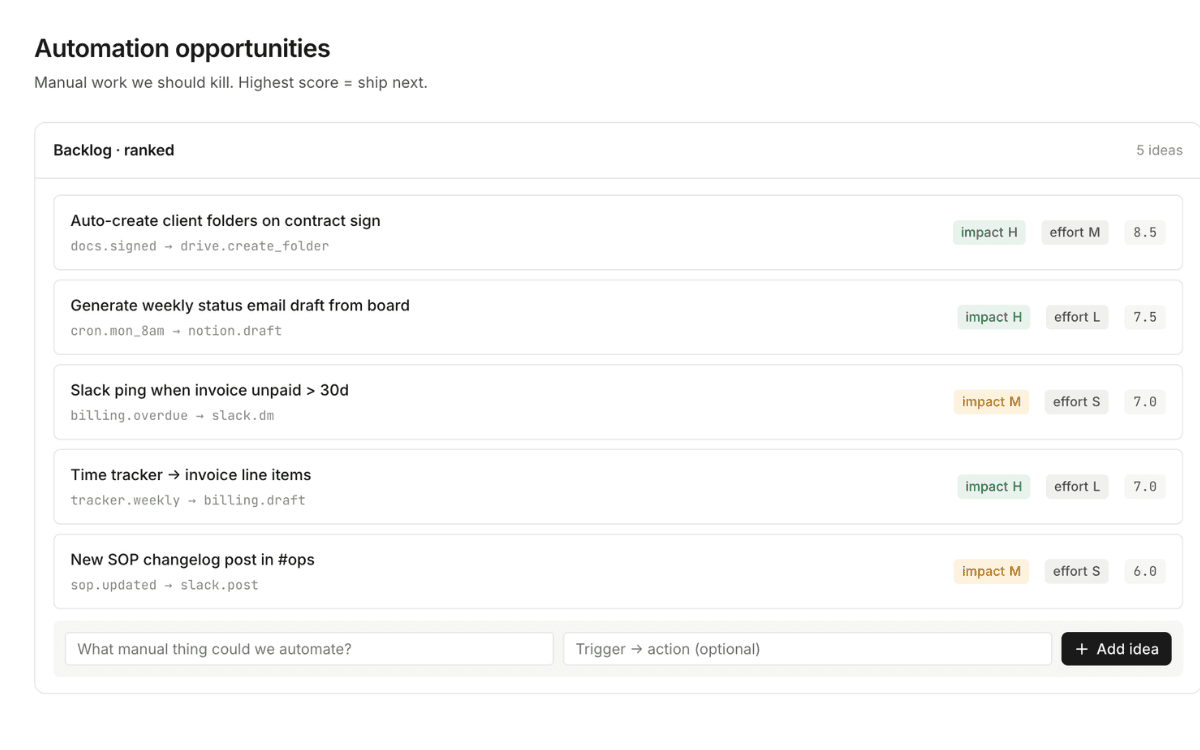
Task: Click the 'Automation opportunities' heading
Action: click(182, 48)
